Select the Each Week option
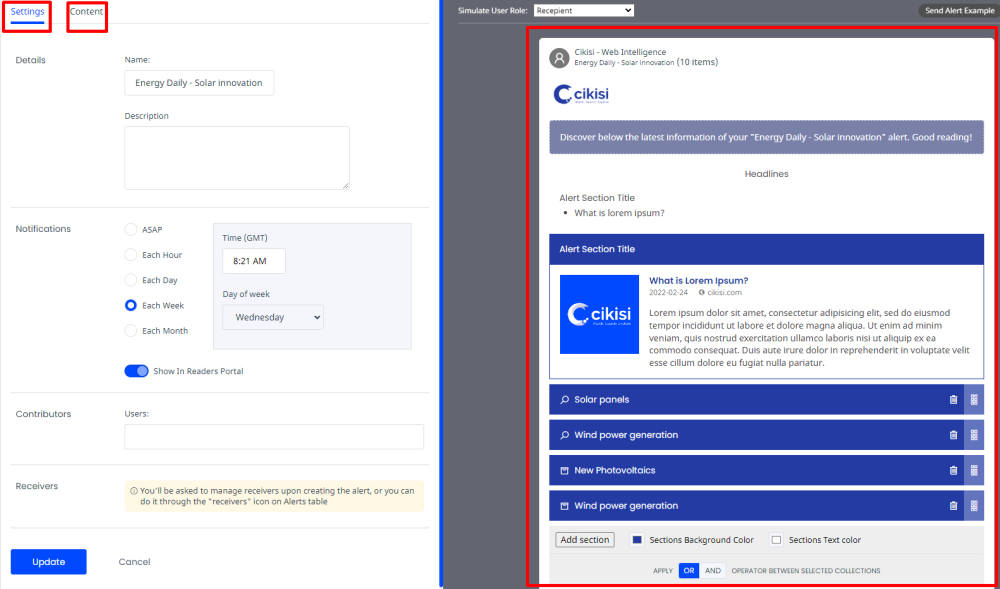 [x=131, y=305]
